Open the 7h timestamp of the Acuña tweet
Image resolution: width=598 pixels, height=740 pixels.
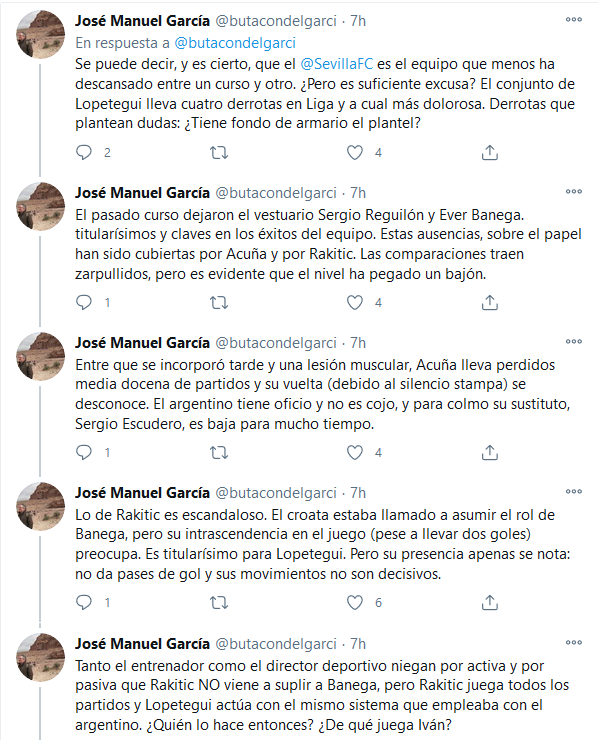click(x=358, y=343)
